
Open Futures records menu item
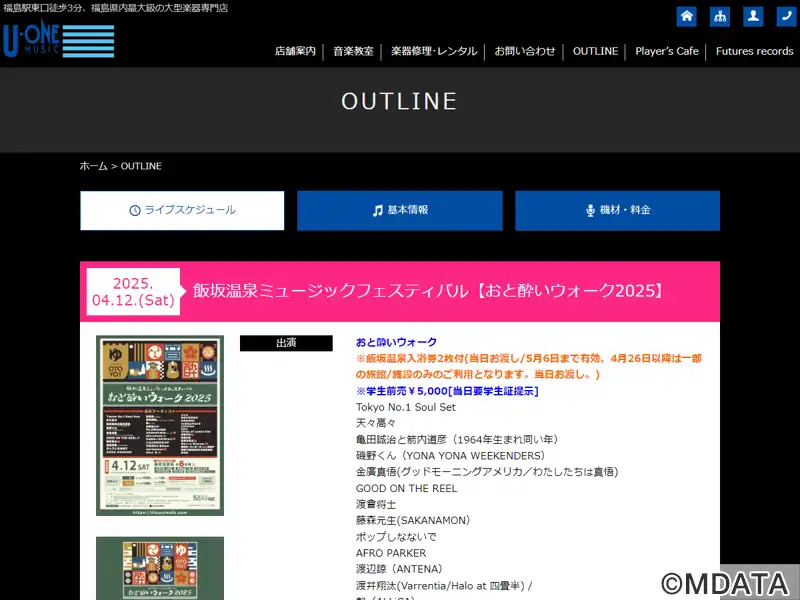[x=755, y=51]
